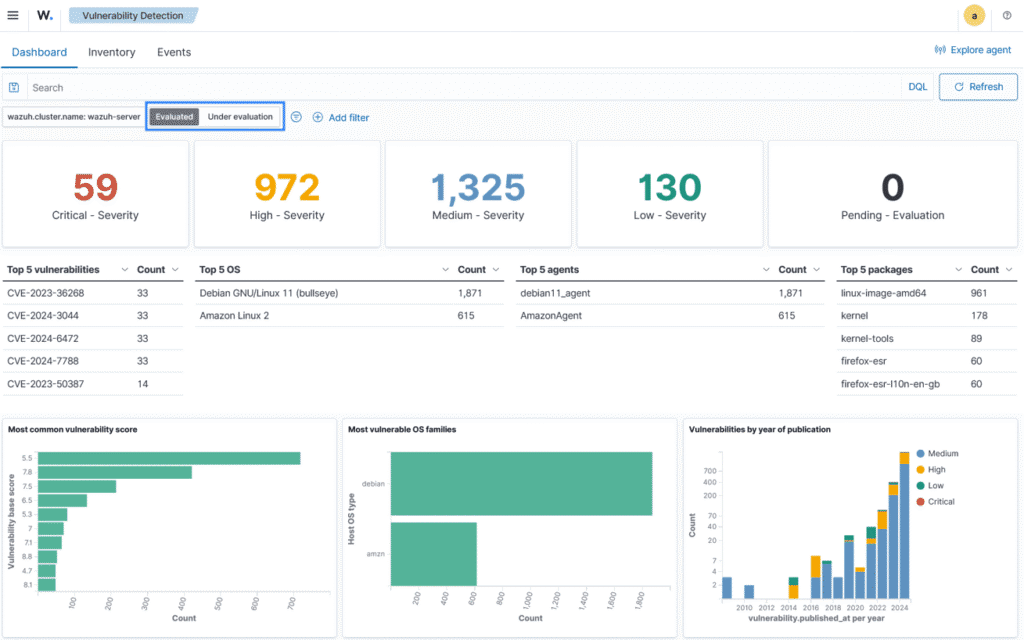
Task: Open the main navigation hamburger menu
Action: 13,15
